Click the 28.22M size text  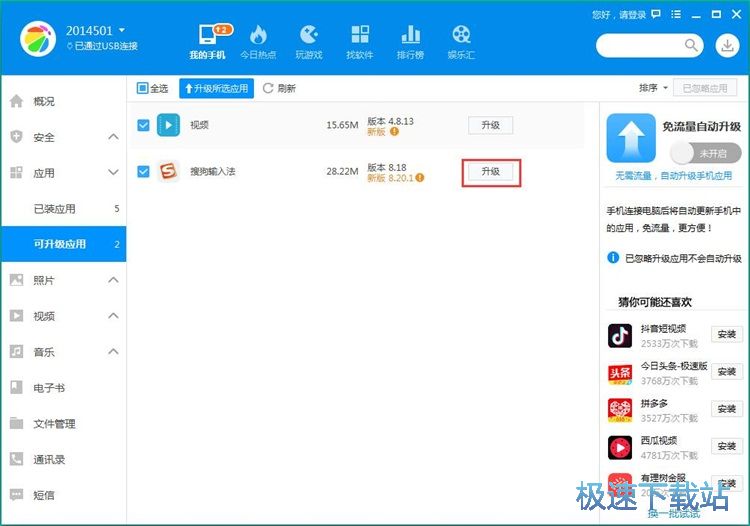(x=342, y=171)
